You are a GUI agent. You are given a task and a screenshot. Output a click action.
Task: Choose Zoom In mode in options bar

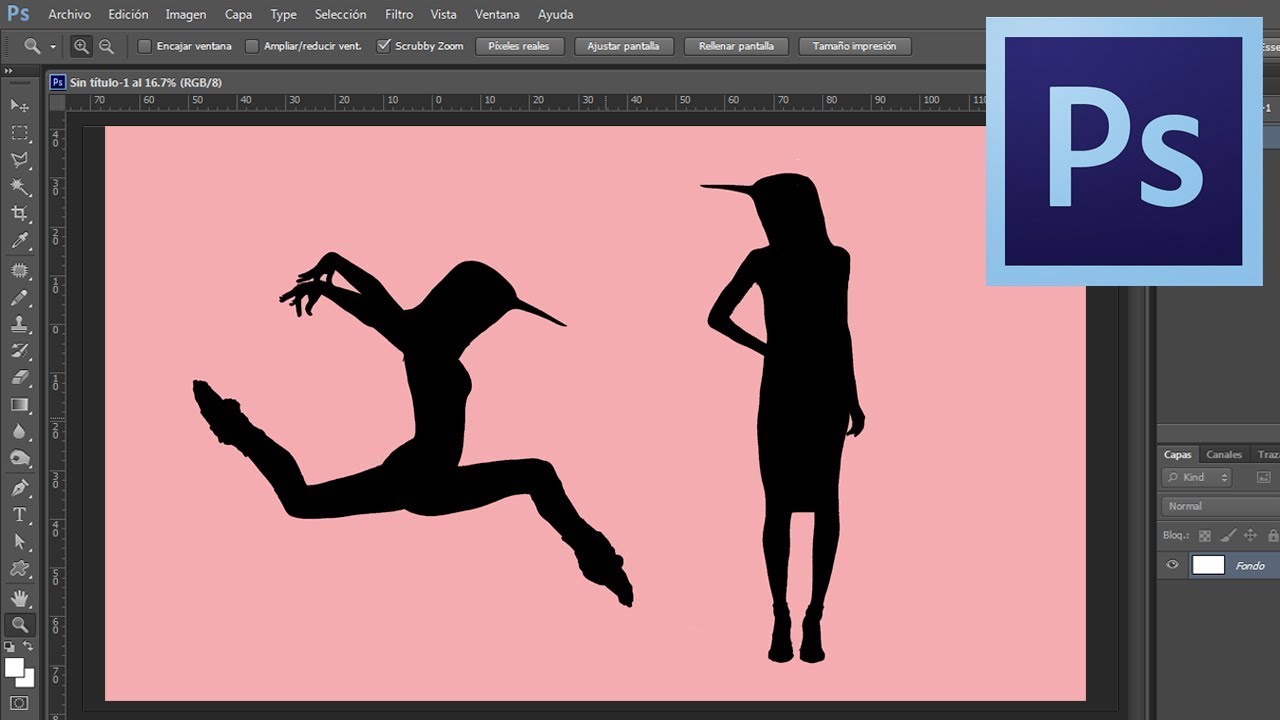click(81, 46)
